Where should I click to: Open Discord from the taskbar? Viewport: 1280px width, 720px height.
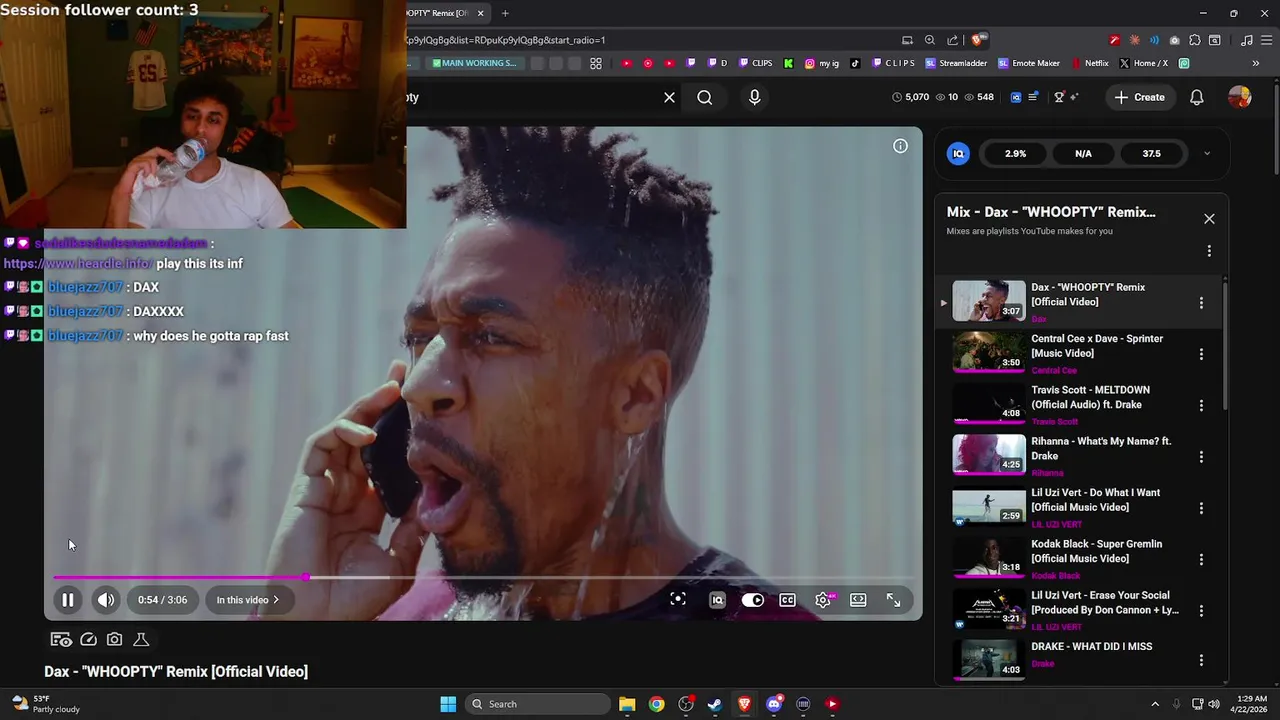774,704
